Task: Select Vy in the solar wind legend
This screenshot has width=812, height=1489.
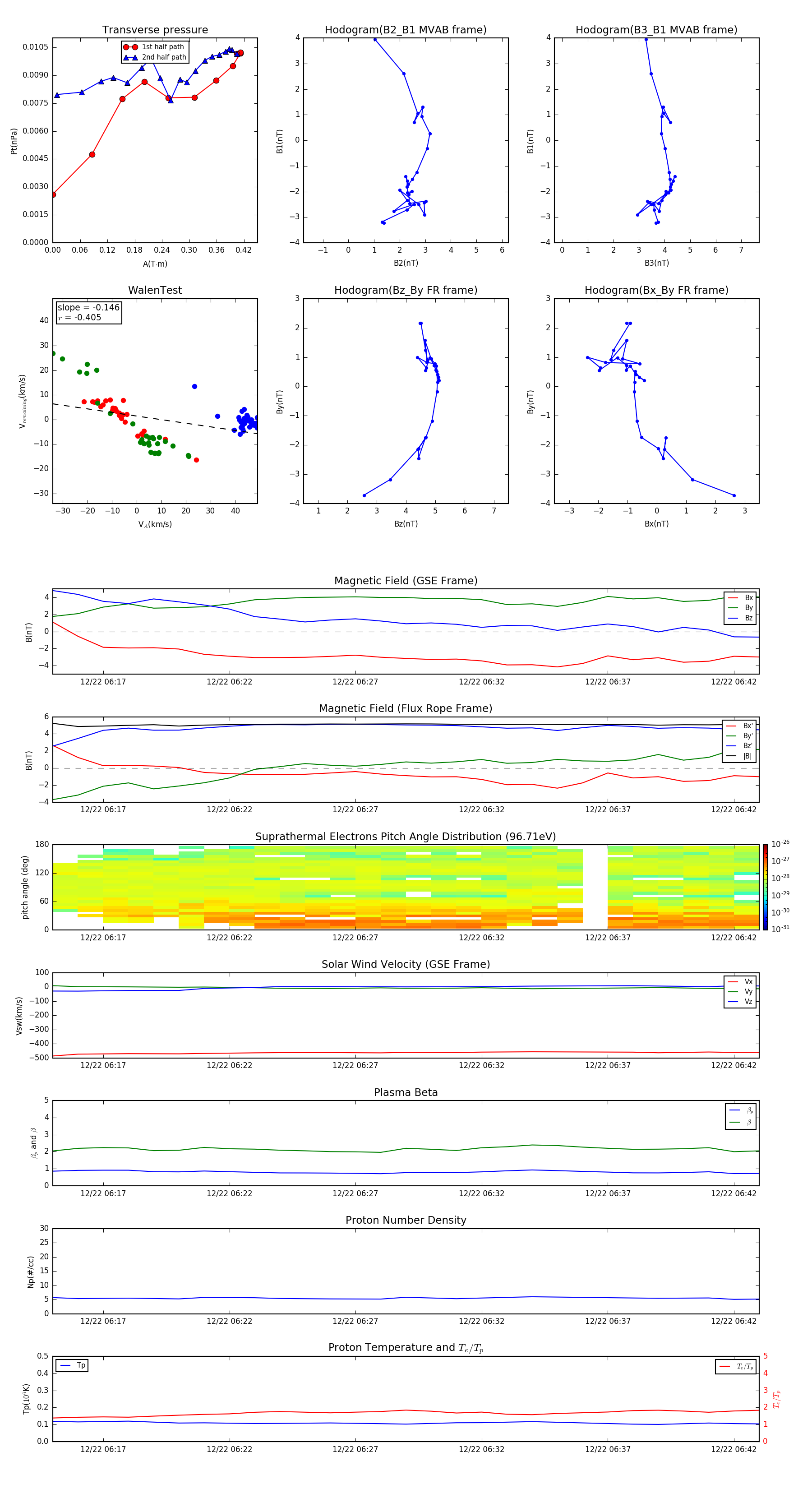Action: pos(740,991)
